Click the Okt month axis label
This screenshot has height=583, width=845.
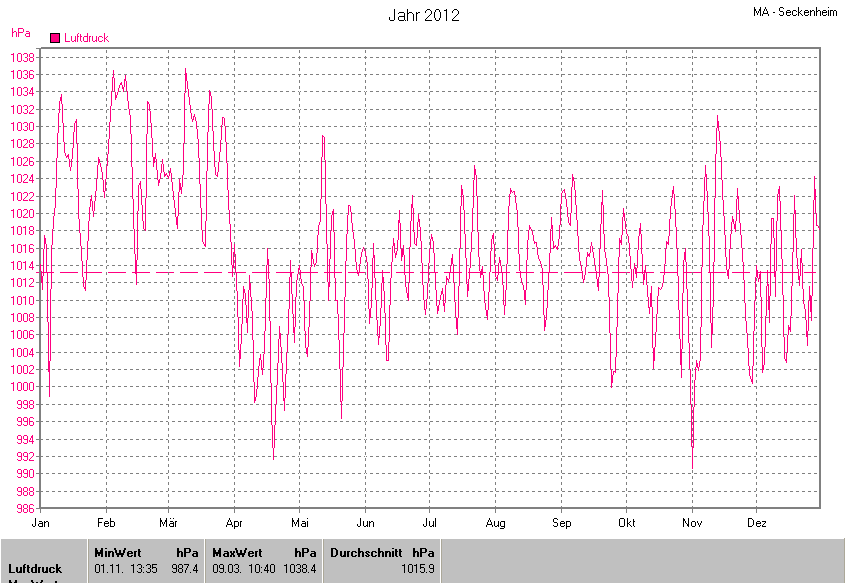[627, 523]
